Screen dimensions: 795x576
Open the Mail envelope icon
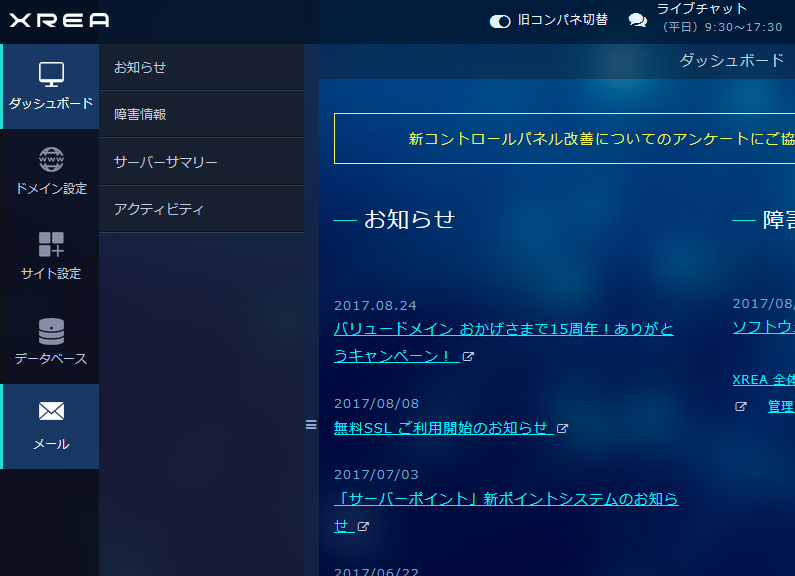51,411
